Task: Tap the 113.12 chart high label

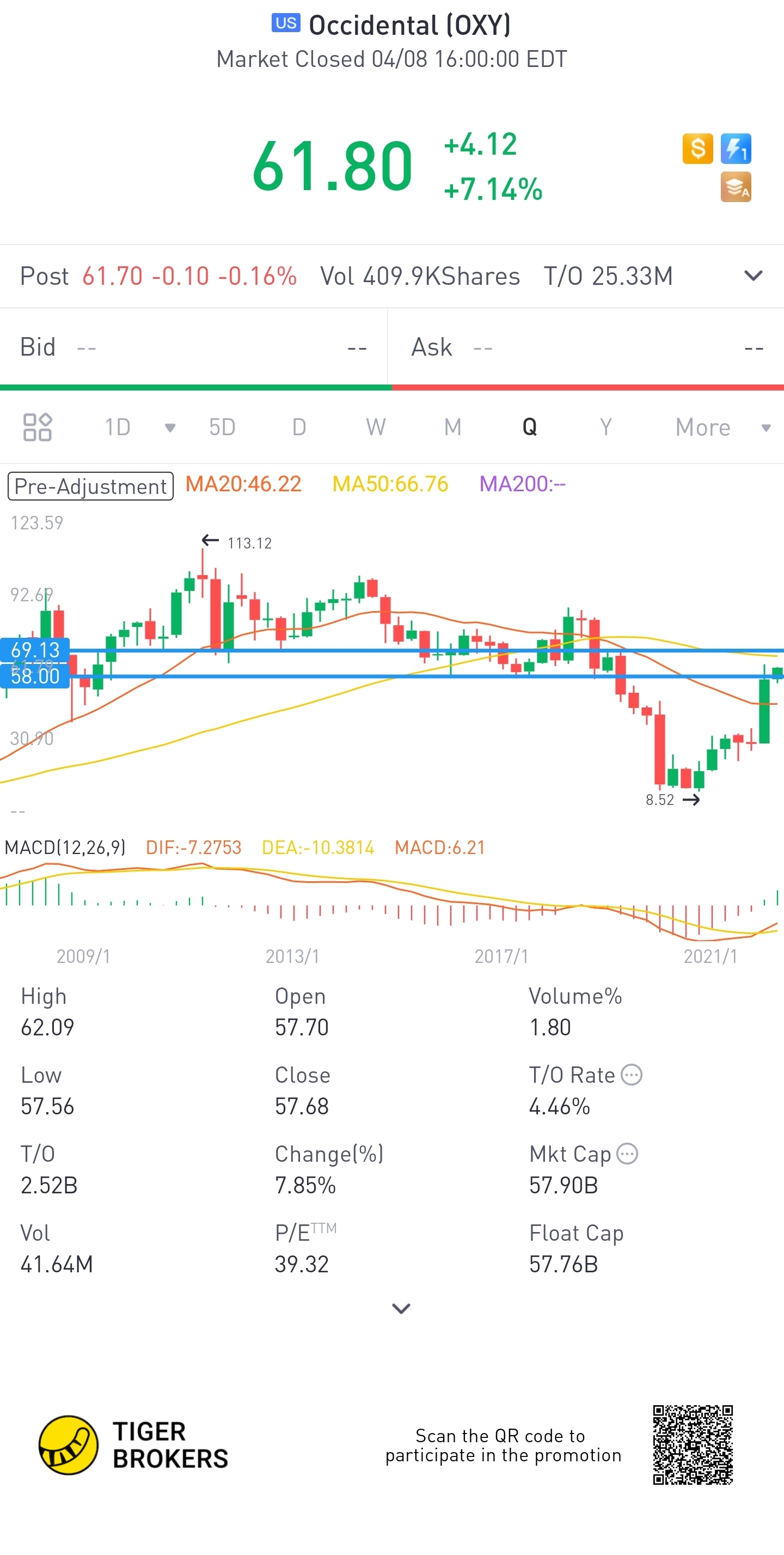Action: click(249, 543)
